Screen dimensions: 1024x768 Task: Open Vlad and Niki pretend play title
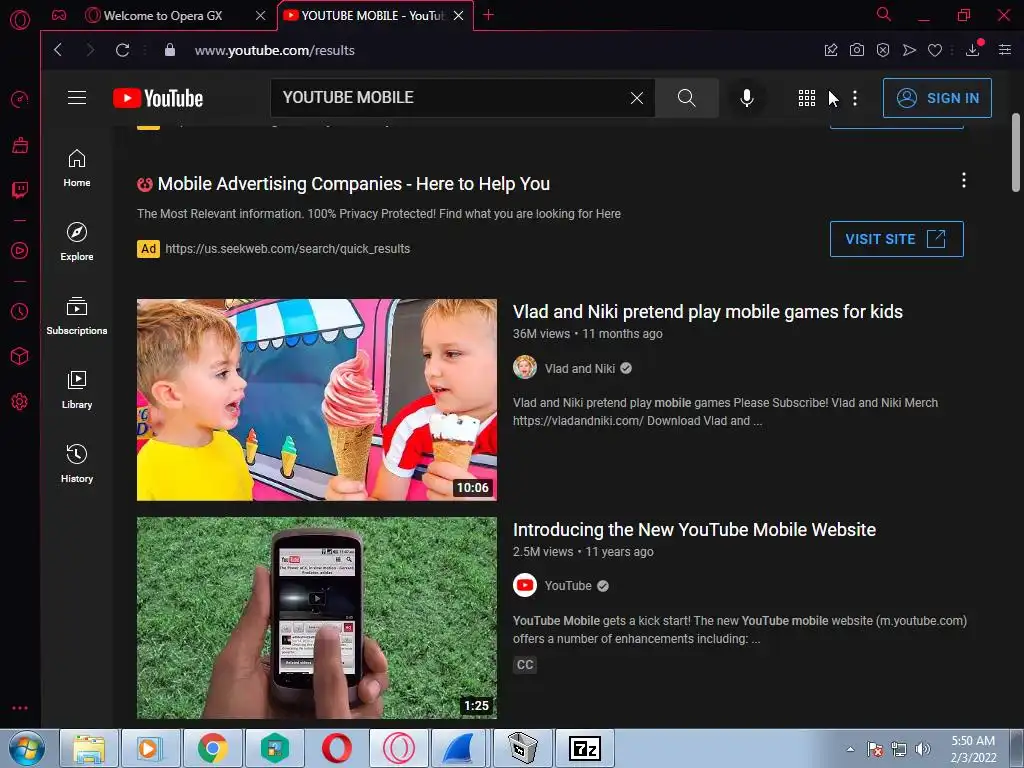pyautogui.click(x=708, y=312)
